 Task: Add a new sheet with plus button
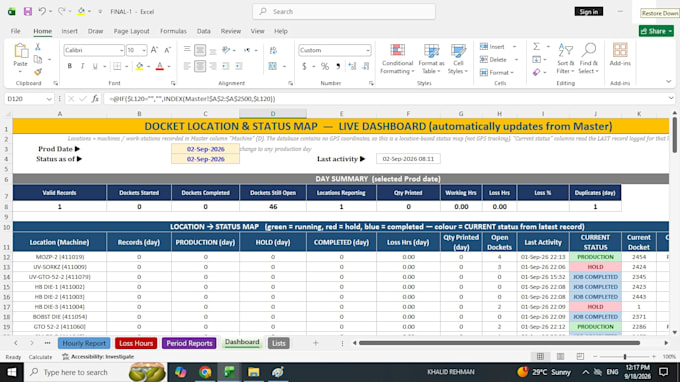(x=316, y=343)
